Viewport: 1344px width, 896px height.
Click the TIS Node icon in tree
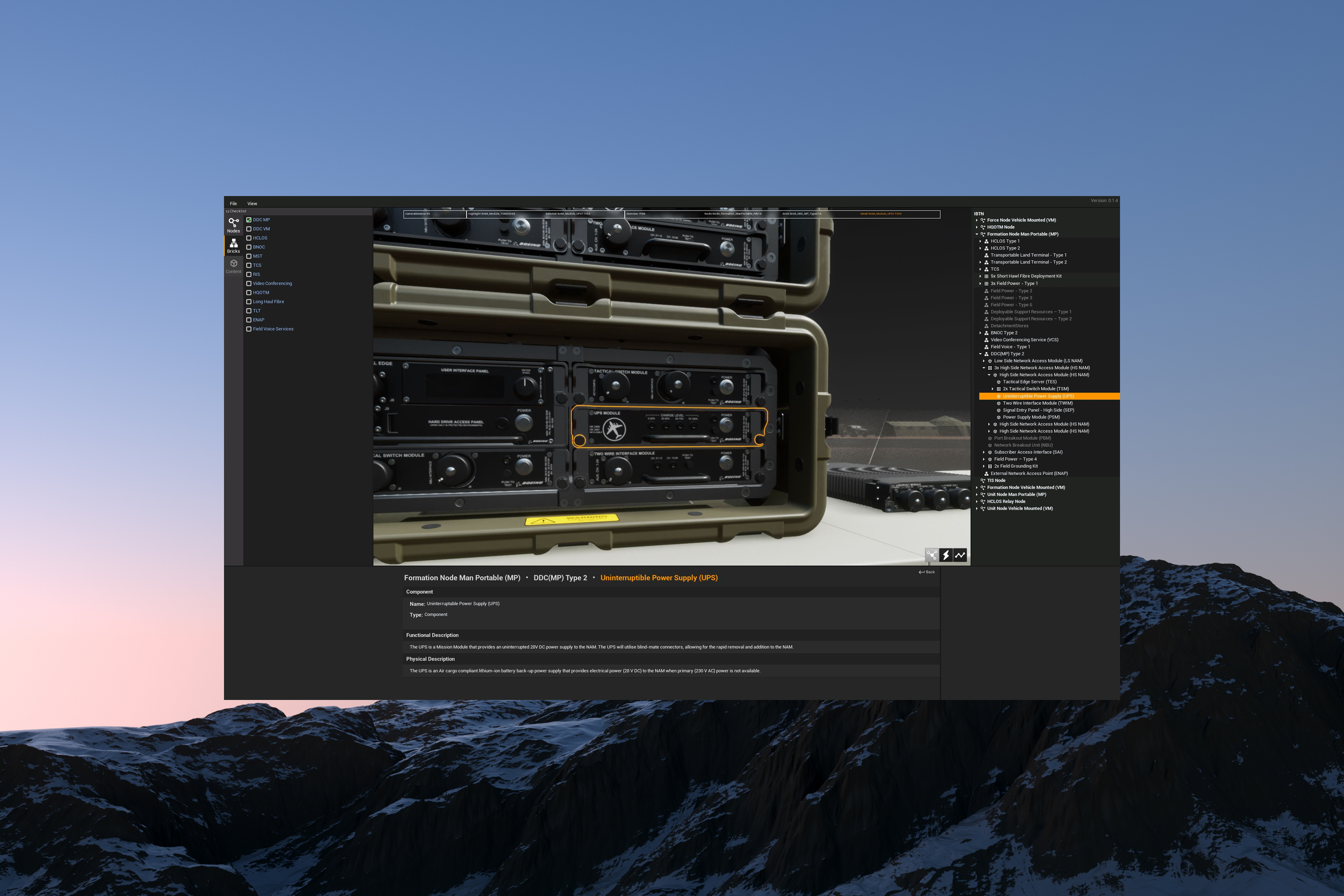pyautogui.click(x=983, y=481)
